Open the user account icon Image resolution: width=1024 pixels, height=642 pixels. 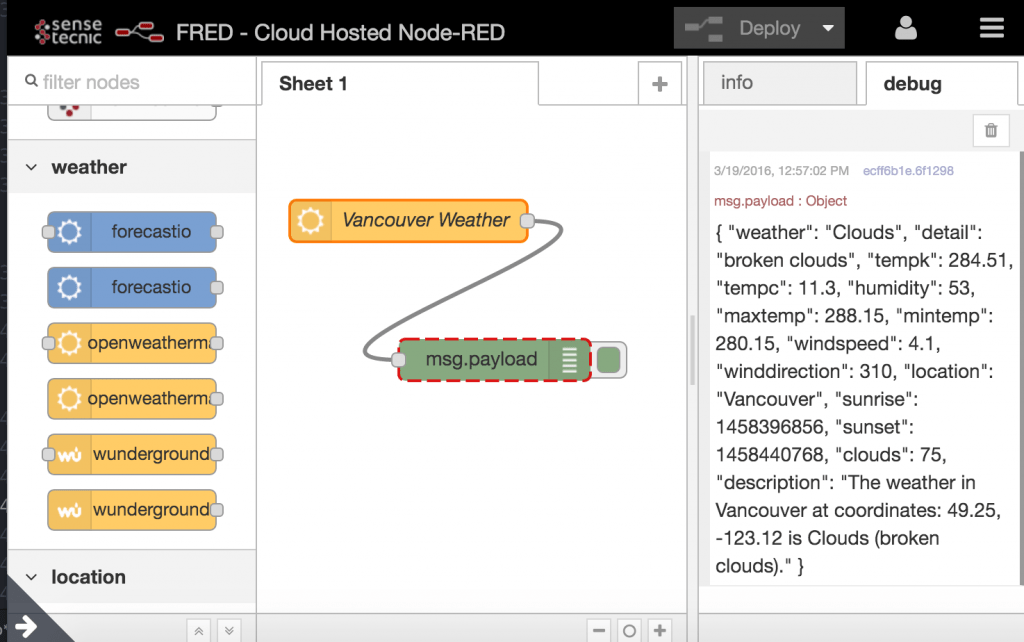click(x=906, y=28)
